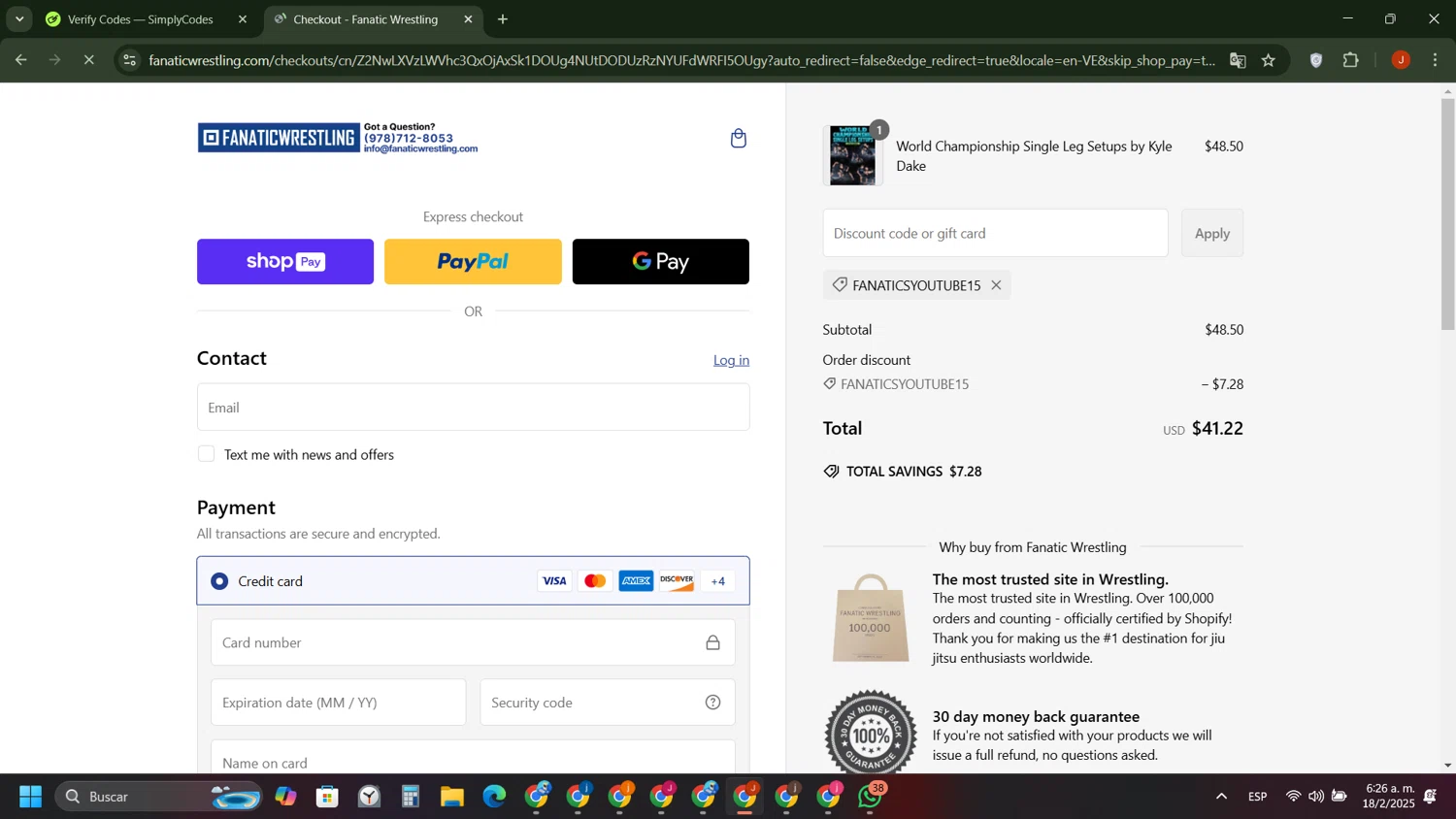Image resolution: width=1456 pixels, height=819 pixels.
Task: Open the browser extensions puzzle icon
Action: [1351, 60]
